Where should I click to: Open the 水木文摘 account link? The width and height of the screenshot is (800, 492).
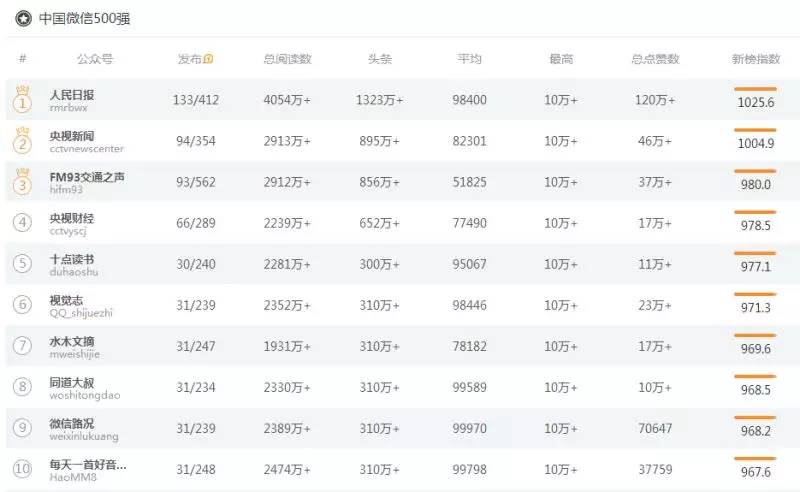pos(71,341)
